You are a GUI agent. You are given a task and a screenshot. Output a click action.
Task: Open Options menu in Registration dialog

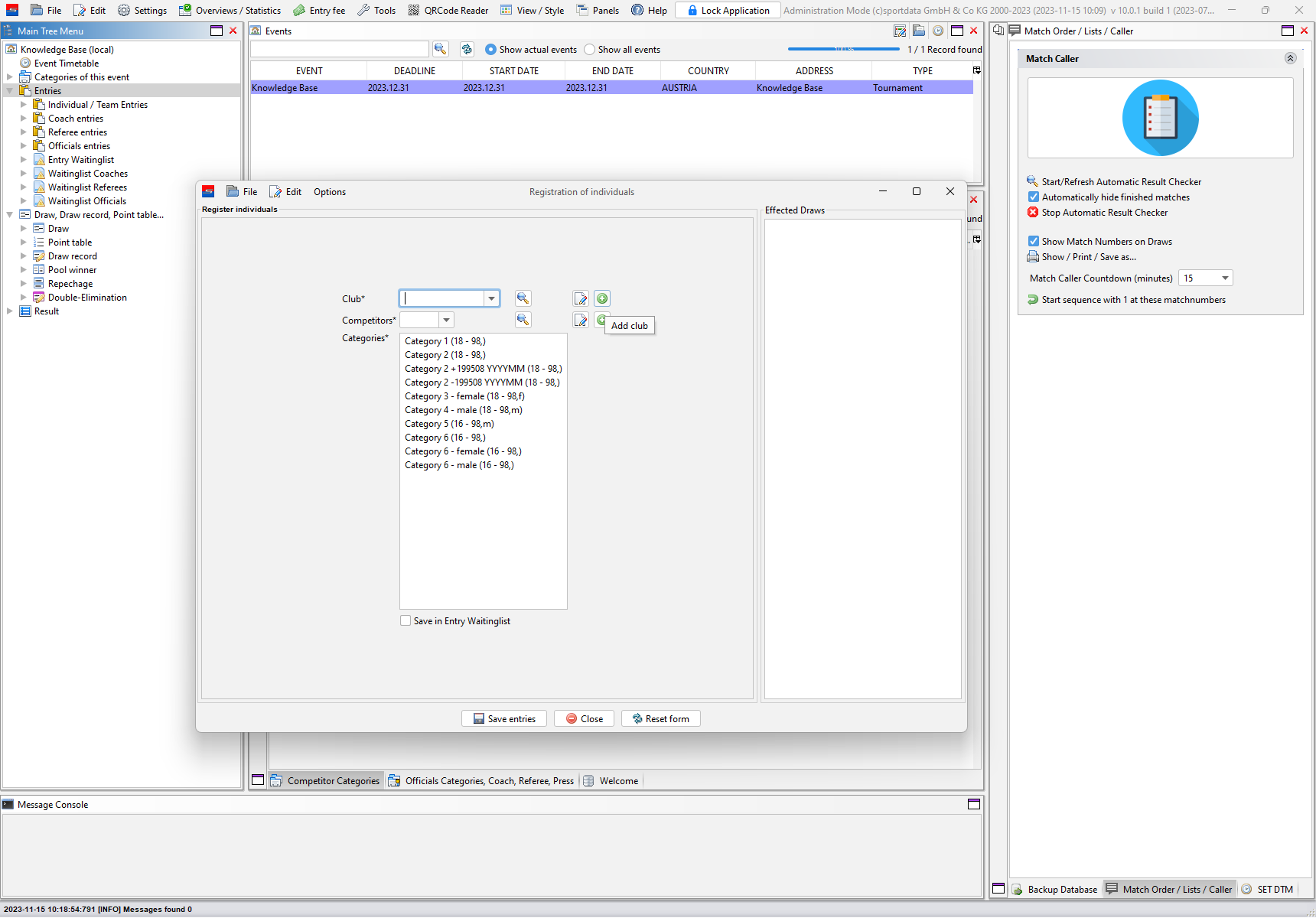330,191
